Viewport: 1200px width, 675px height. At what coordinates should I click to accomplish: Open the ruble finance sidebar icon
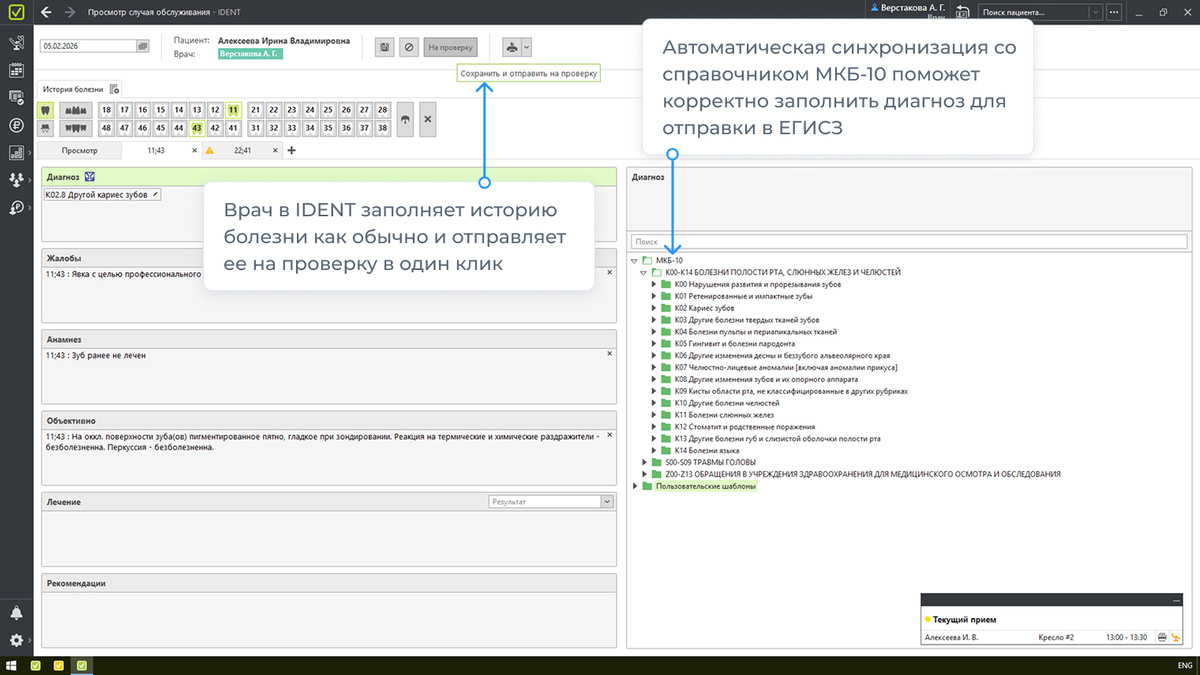pos(16,126)
